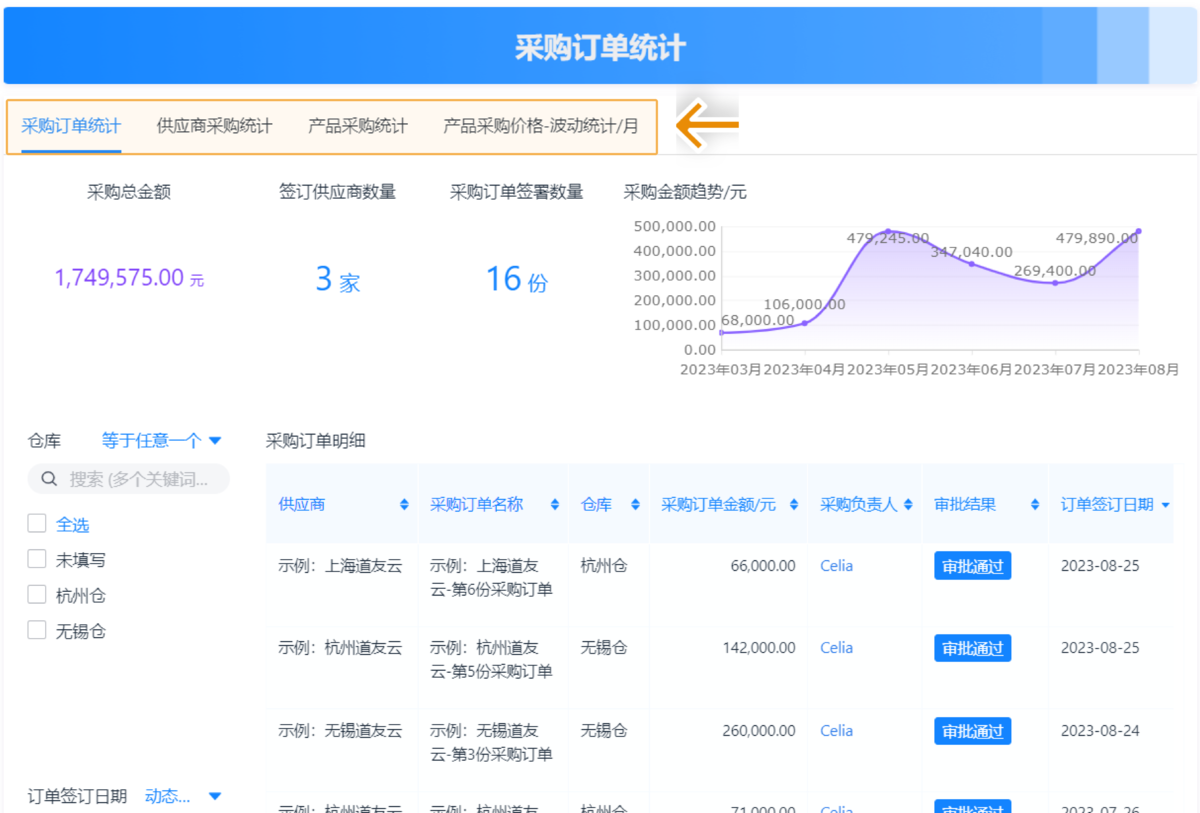The height and width of the screenshot is (813, 1200).
Task: Click sort icon beside 采购负责人
Action: point(908,505)
